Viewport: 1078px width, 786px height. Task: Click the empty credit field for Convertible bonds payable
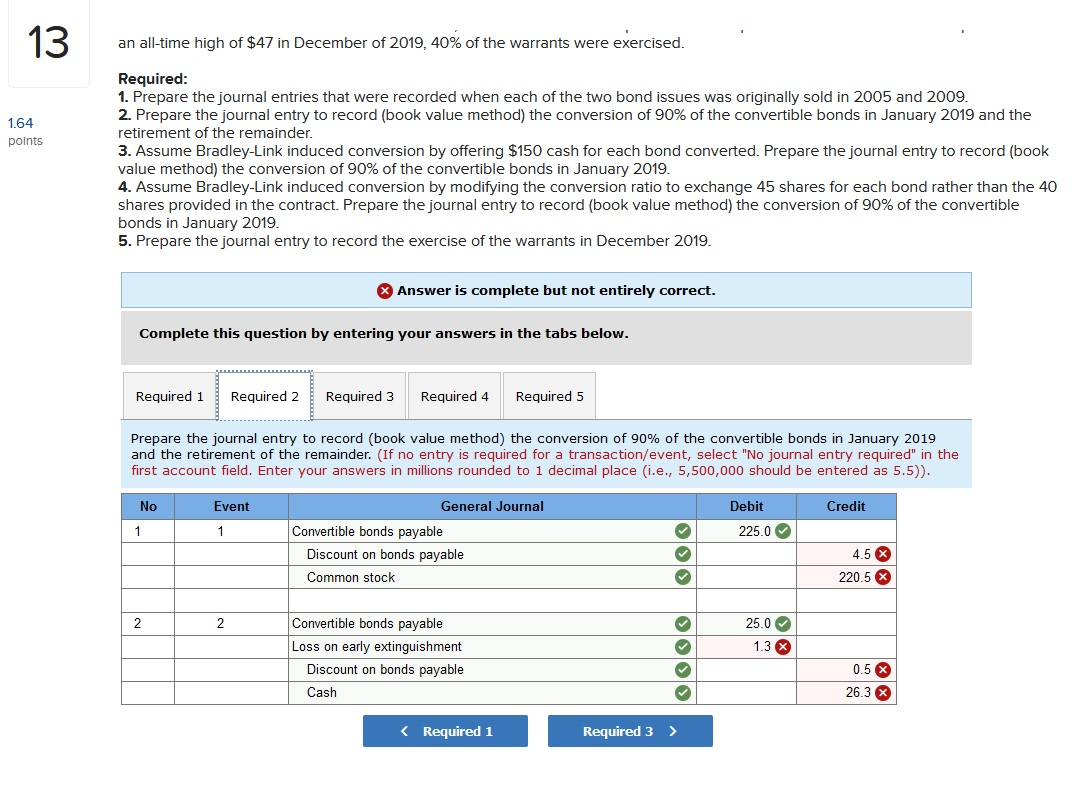click(846, 531)
